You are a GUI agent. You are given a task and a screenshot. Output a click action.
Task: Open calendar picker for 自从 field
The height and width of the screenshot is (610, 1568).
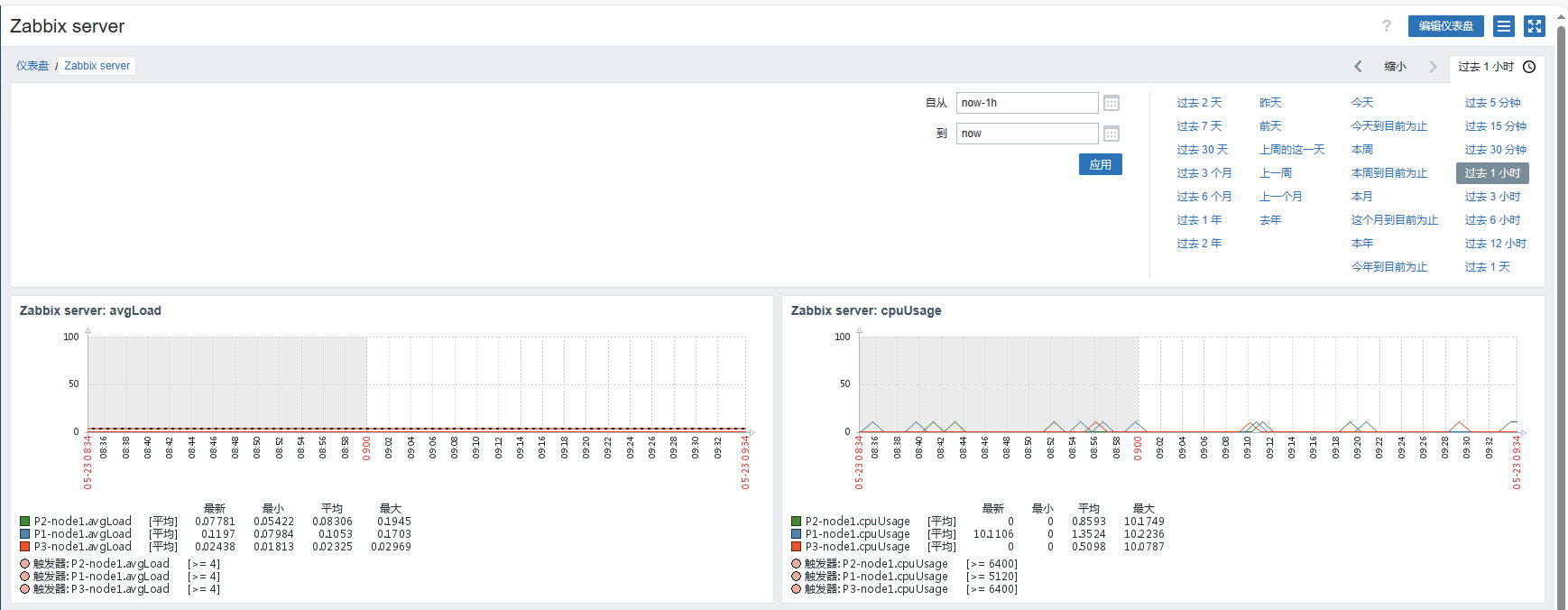[x=1111, y=103]
